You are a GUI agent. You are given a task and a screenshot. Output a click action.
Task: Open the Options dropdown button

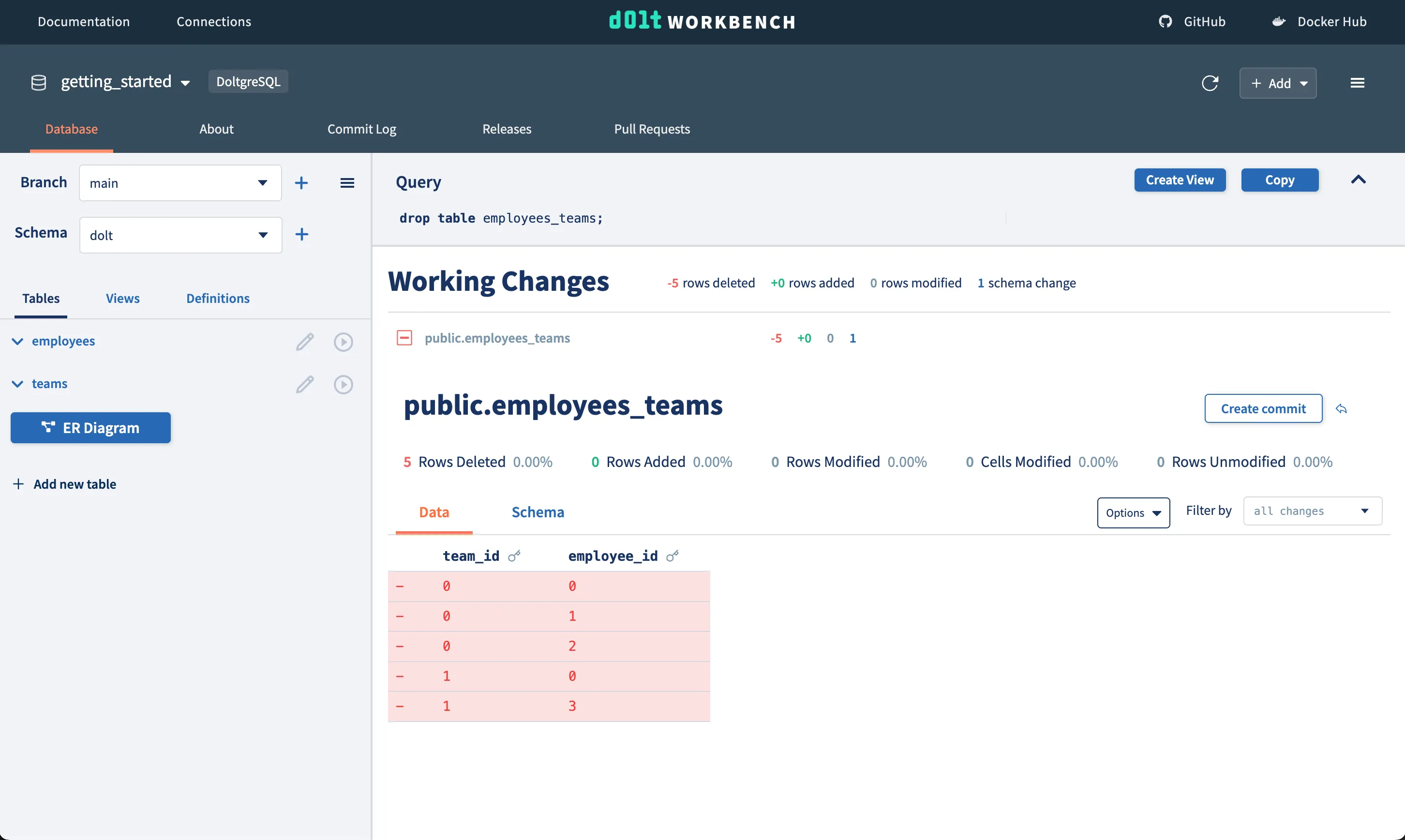tap(1133, 513)
